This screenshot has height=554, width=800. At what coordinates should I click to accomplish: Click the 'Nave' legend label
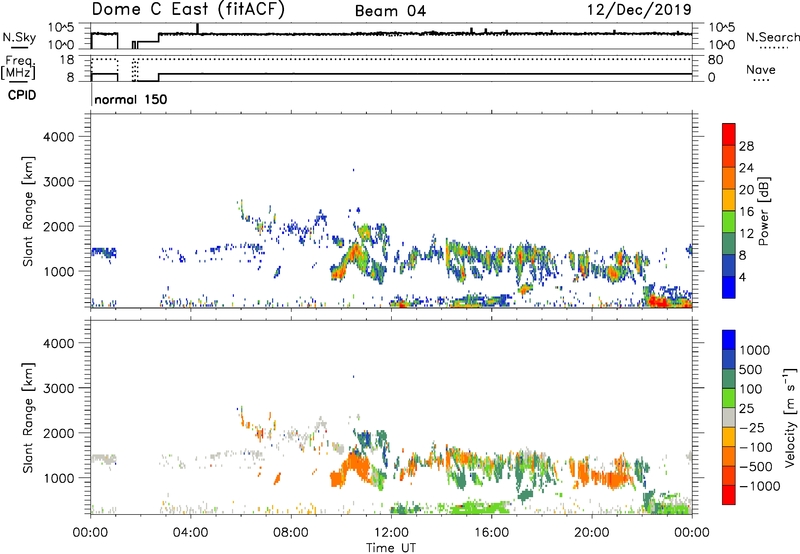coord(761,70)
